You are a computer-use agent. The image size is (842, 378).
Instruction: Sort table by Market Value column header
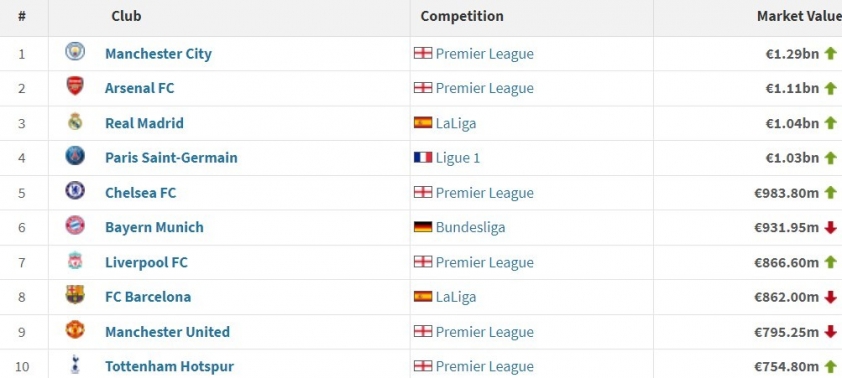pyautogui.click(x=799, y=17)
